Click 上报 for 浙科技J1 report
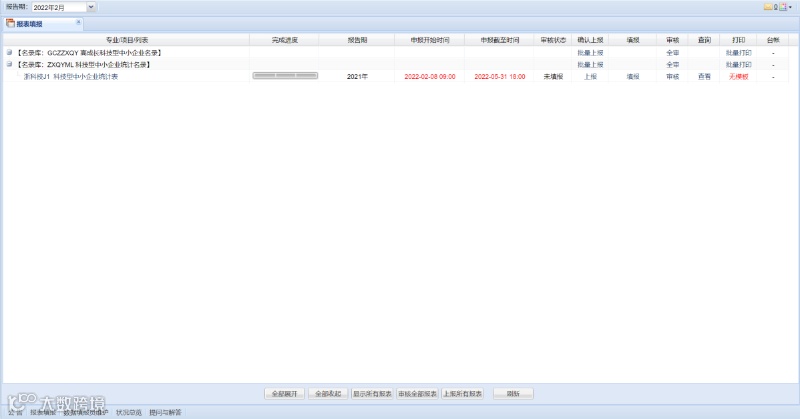Screen dimensions: 800x419 [590, 77]
